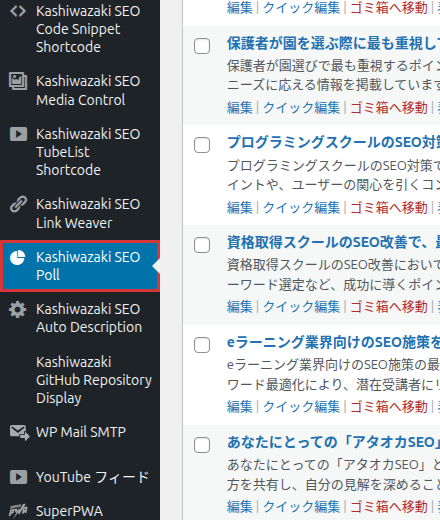Check the 資格取得スクール post checkbox
The height and width of the screenshot is (520, 440).
(x=202, y=245)
